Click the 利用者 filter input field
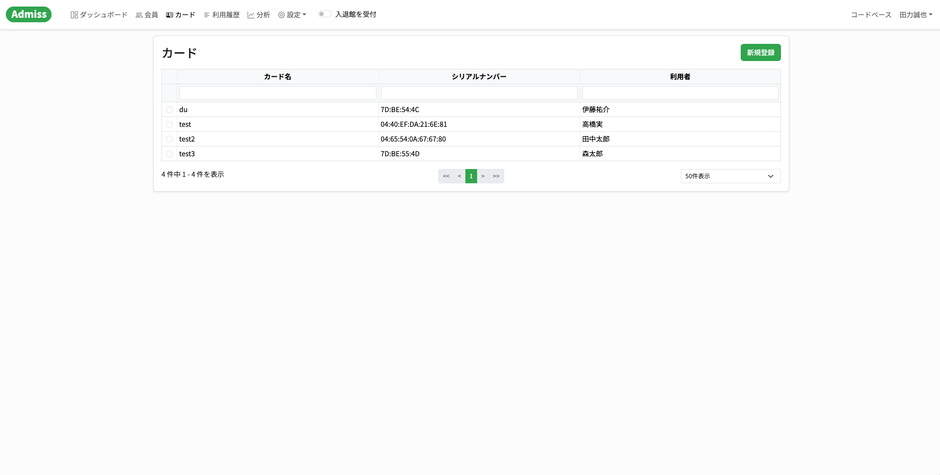Screen dimensions: 940x475 point(680,93)
